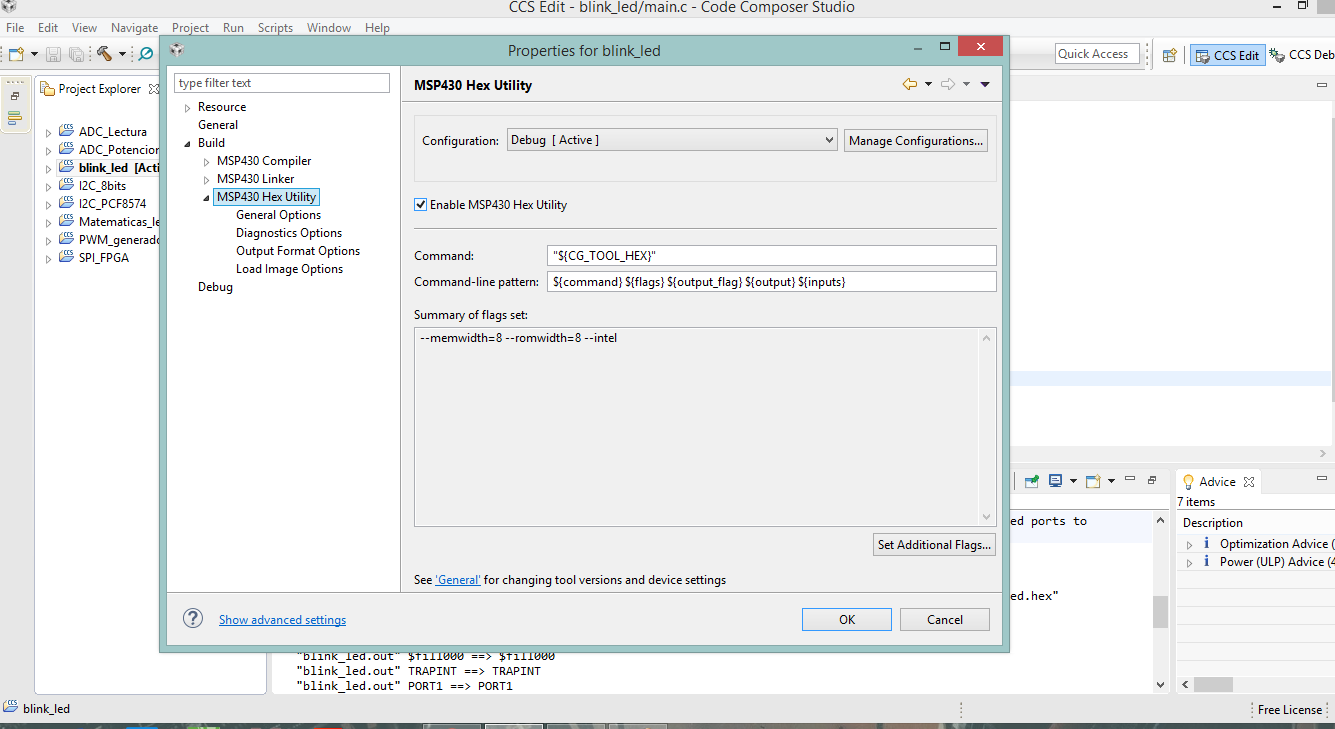
Task: Click the Save All icon in toolbar
Action: [x=76, y=54]
